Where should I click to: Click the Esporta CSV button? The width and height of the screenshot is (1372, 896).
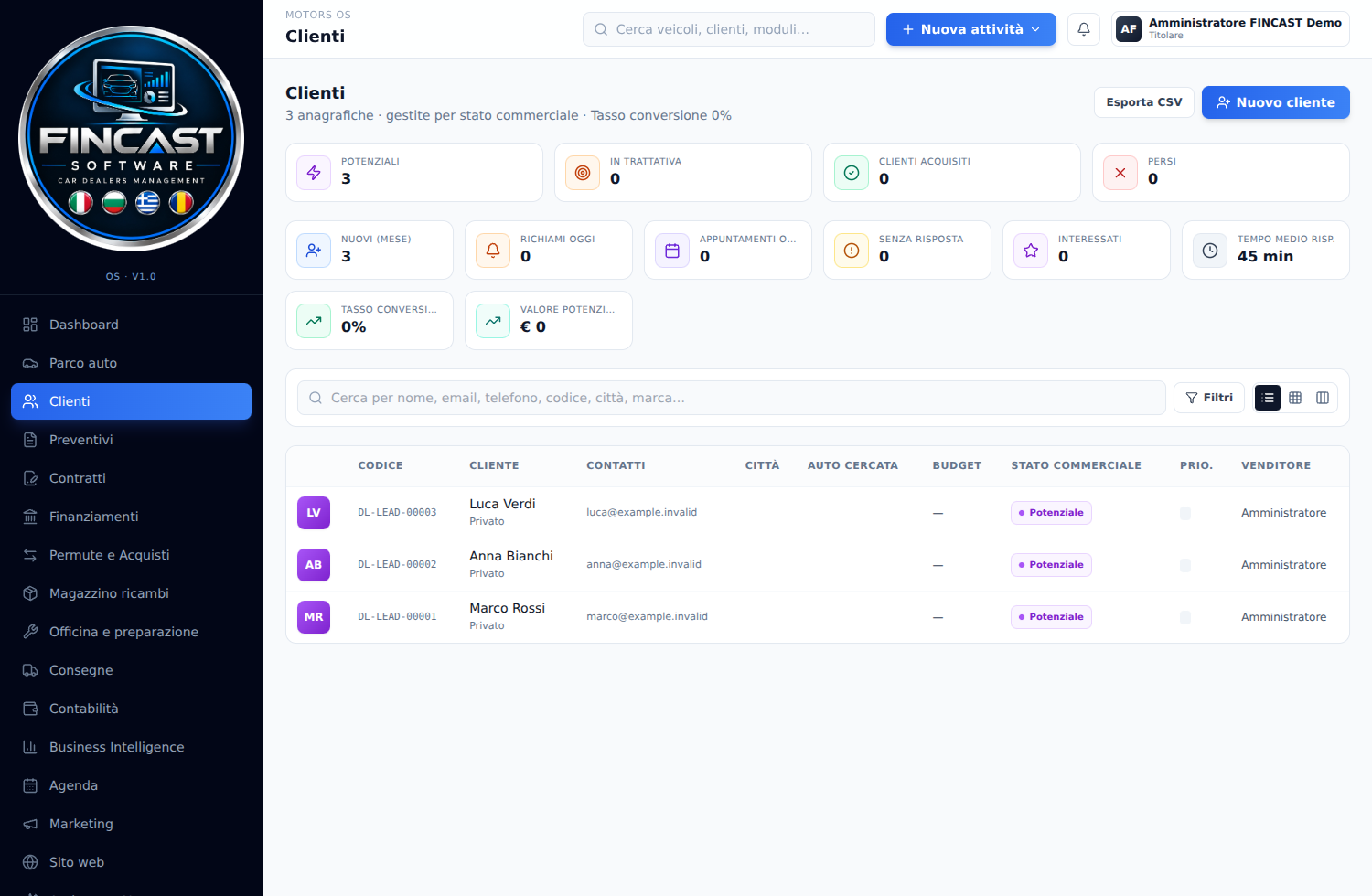1144,102
